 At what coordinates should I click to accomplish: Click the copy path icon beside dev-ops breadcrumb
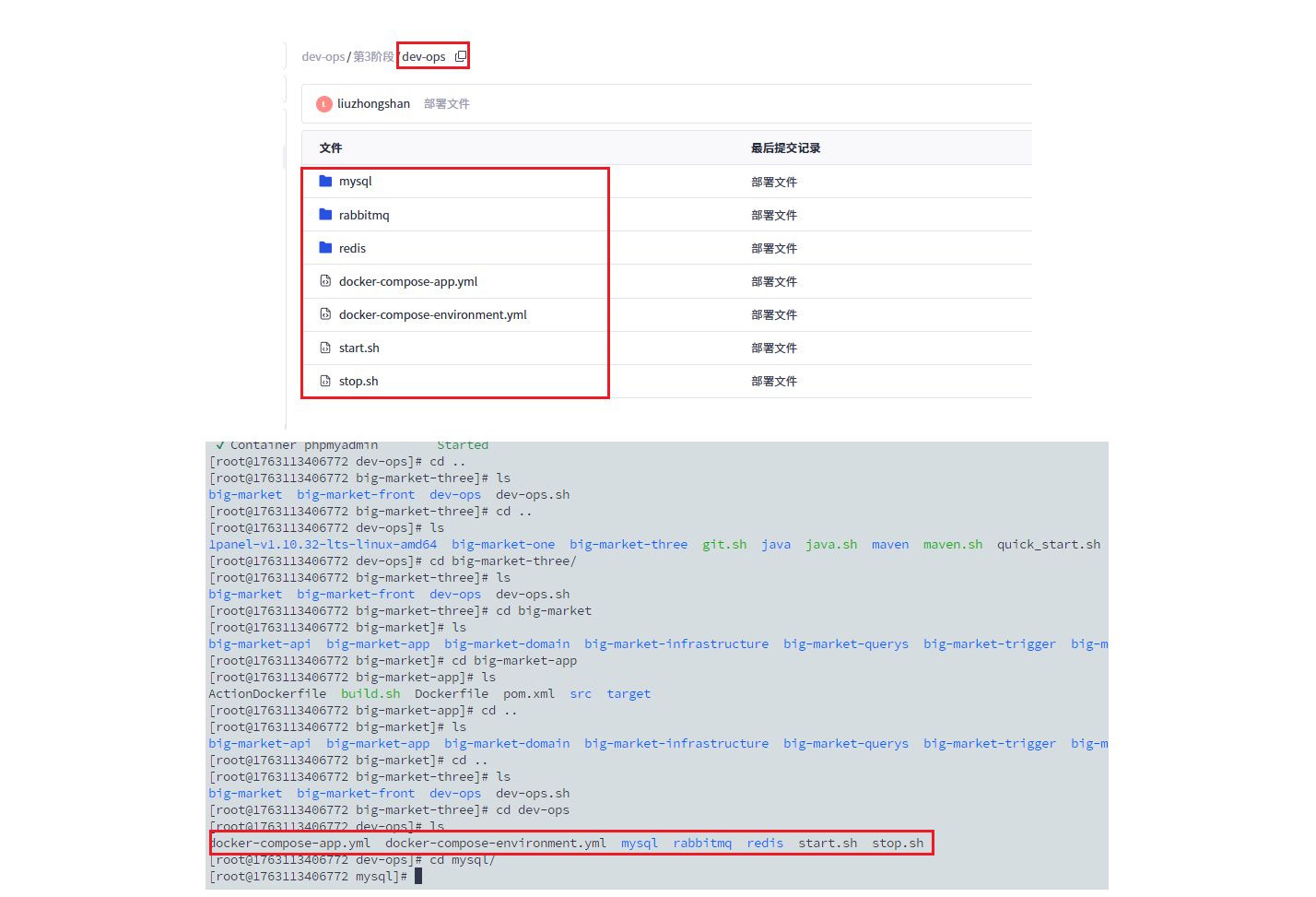point(458,55)
